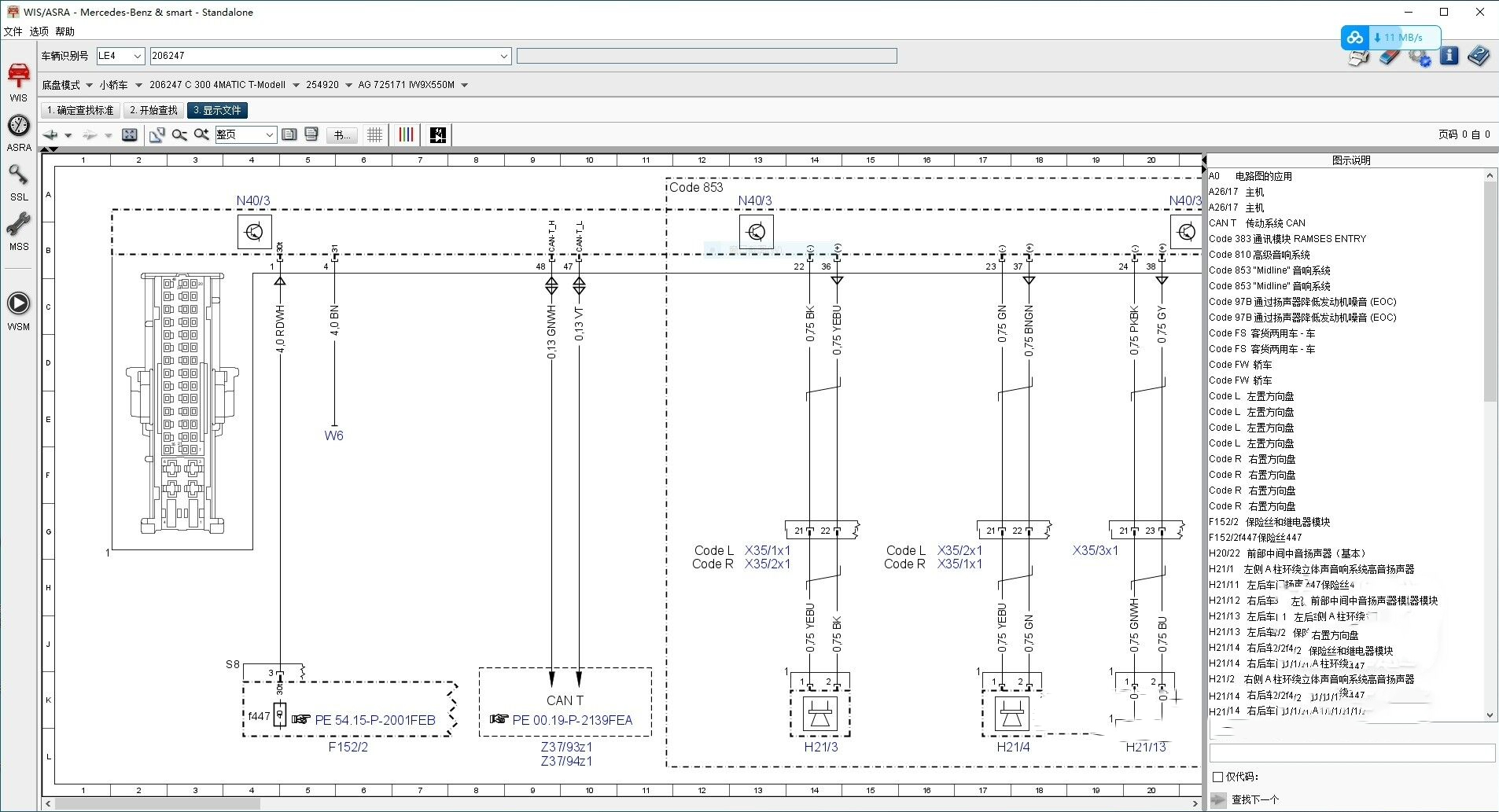Viewport: 1499px width, 812px height.
Task: Click the single page view icon
Action: click(x=289, y=135)
